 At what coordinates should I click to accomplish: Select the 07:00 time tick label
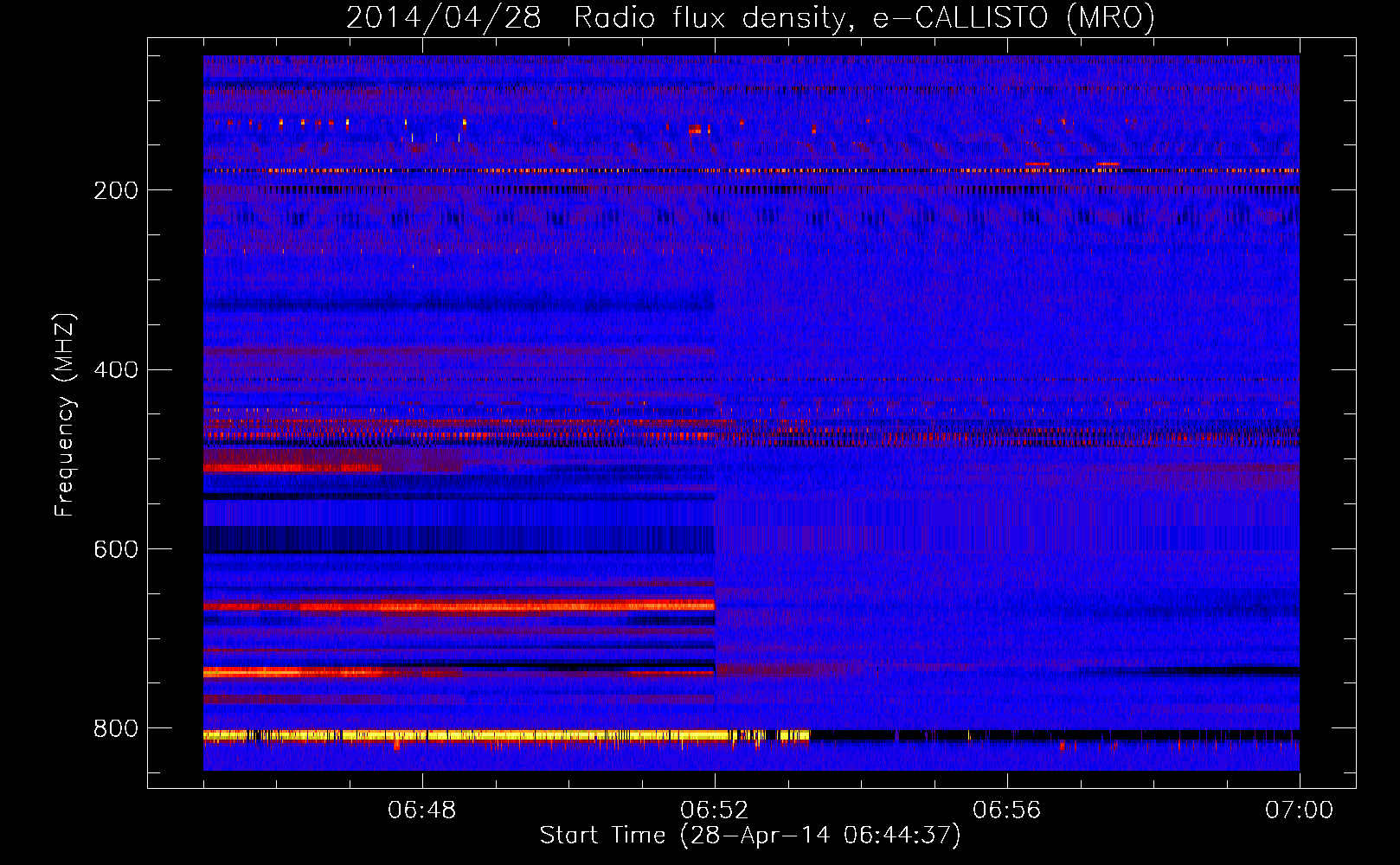pos(1300,811)
